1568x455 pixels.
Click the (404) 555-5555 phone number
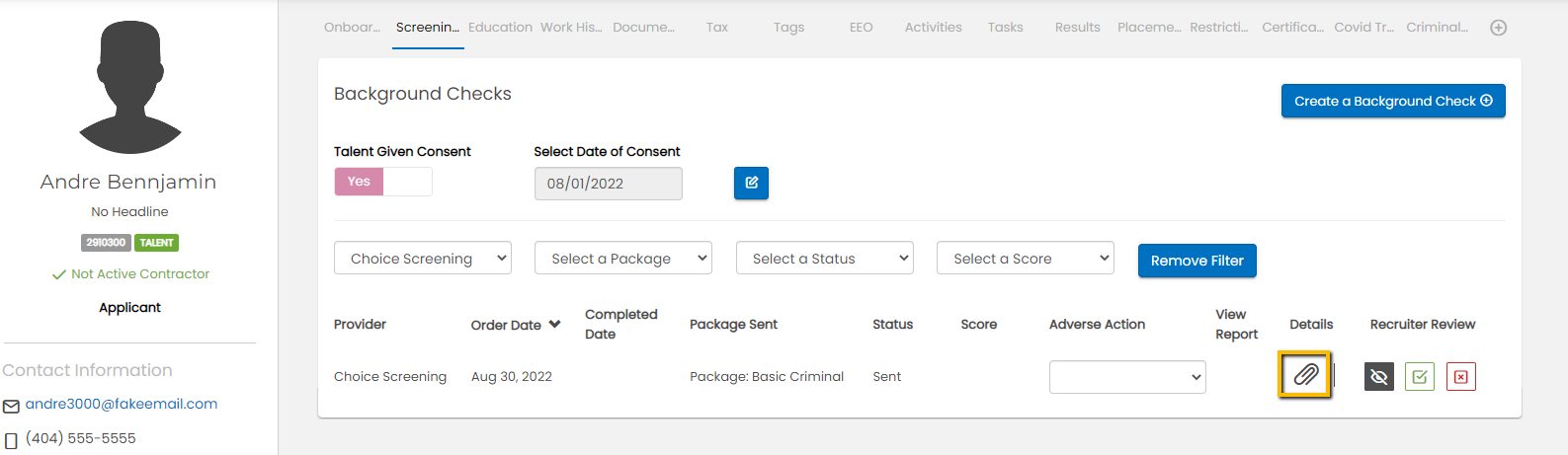[81, 438]
